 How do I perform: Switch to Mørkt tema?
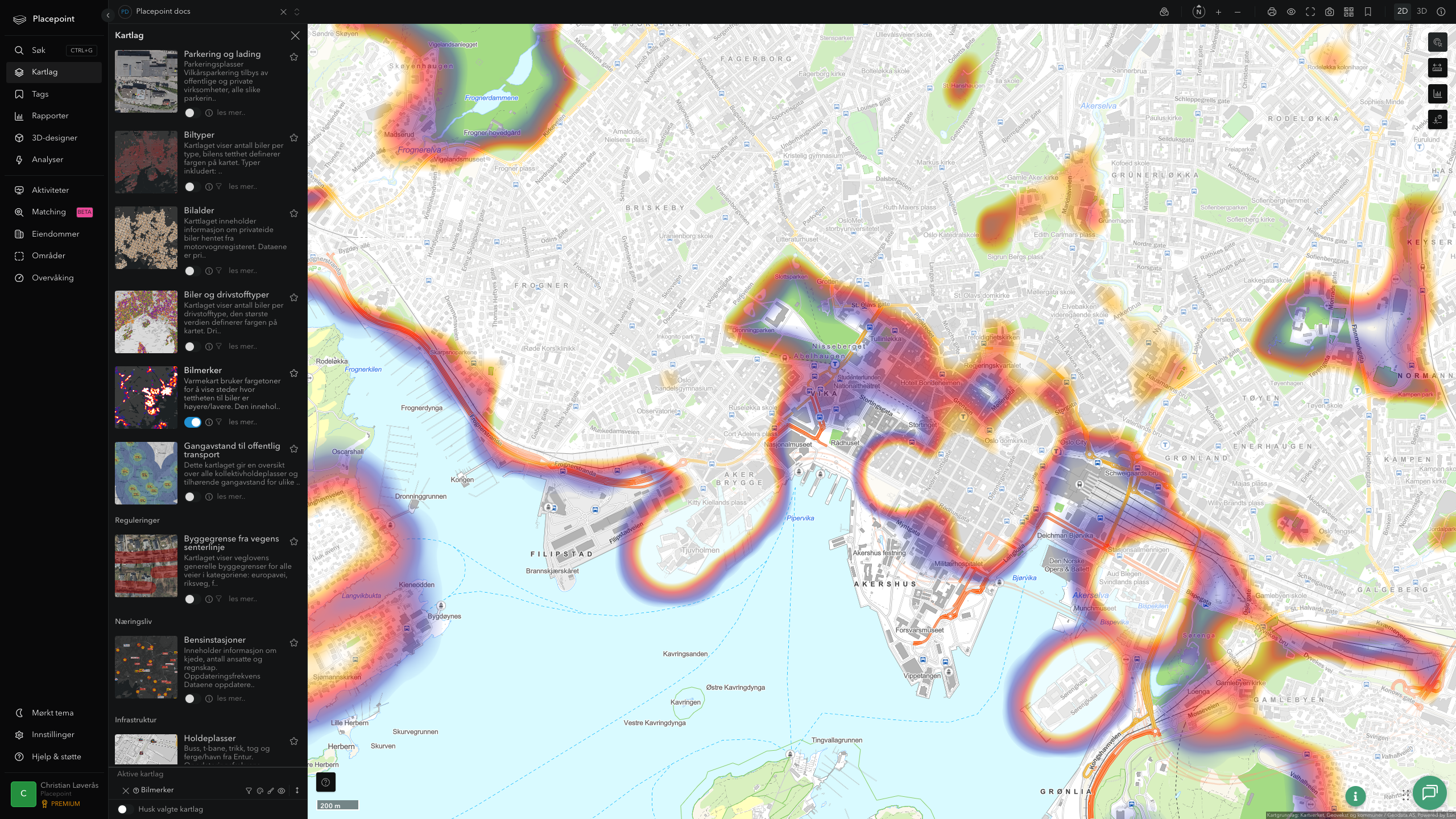(x=54, y=713)
